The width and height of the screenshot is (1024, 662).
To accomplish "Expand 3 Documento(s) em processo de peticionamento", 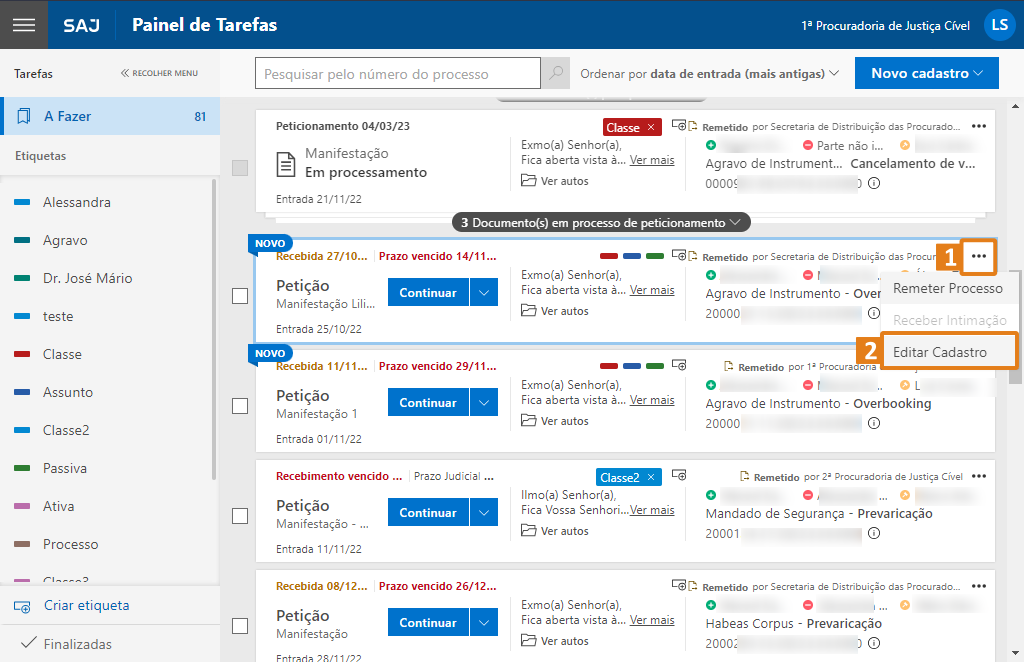I will 600,222.
